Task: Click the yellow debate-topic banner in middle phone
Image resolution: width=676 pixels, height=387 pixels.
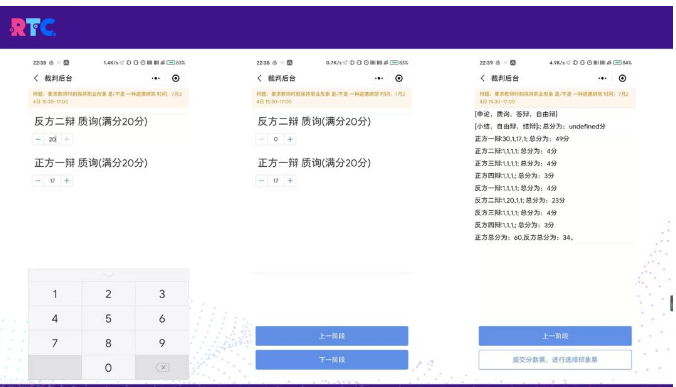Action: pos(332,98)
